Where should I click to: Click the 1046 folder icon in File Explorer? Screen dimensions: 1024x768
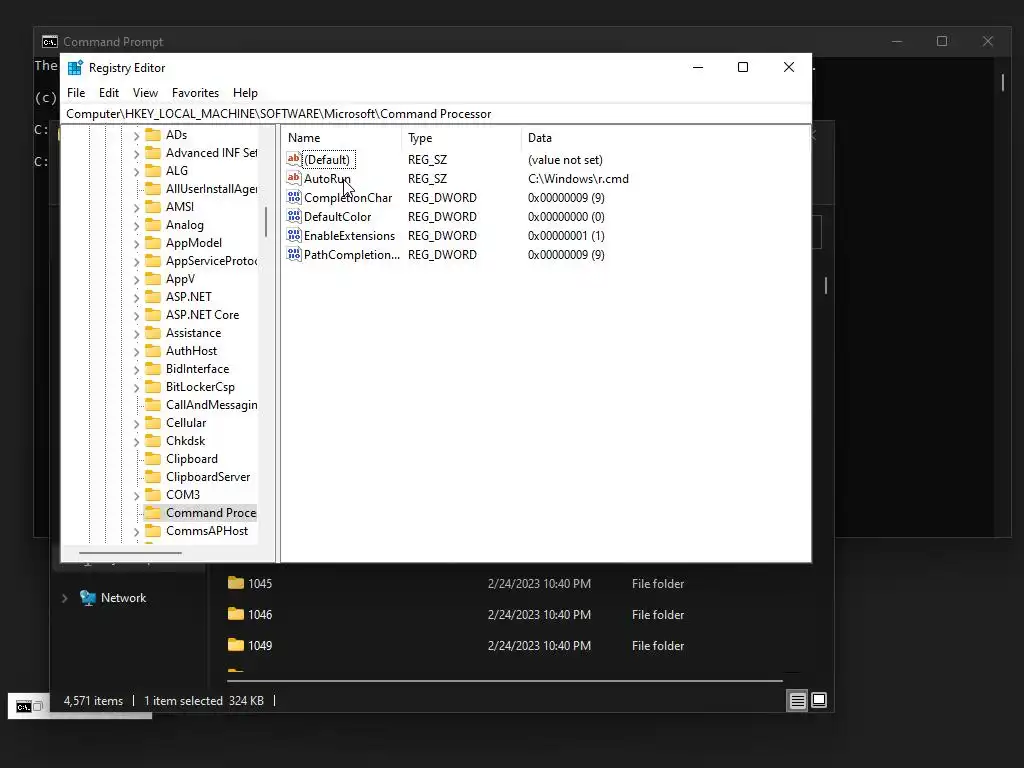click(x=236, y=614)
